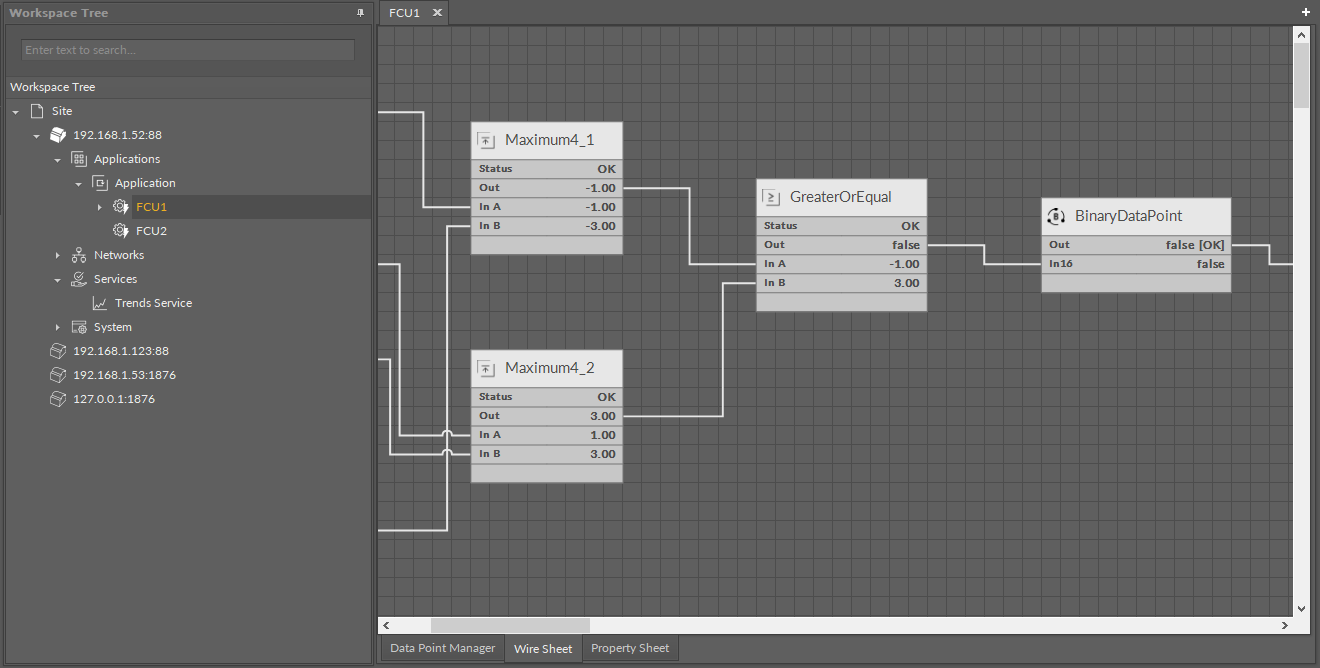The image size is (1320, 668).
Task: Click the Maximum4_2 block header icon
Action: pyautogui.click(x=487, y=368)
